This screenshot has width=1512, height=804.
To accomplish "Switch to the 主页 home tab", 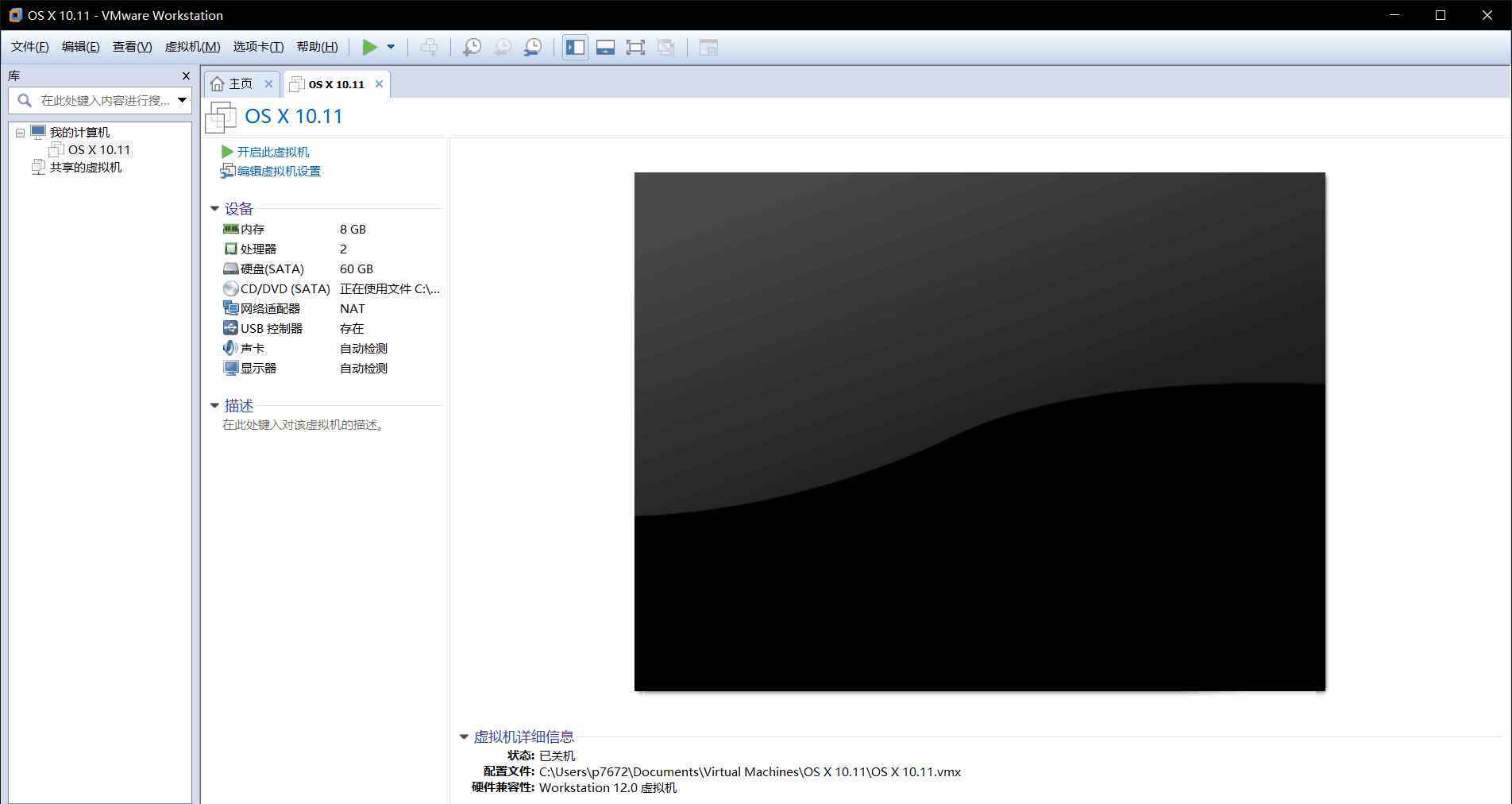I will pos(241,83).
